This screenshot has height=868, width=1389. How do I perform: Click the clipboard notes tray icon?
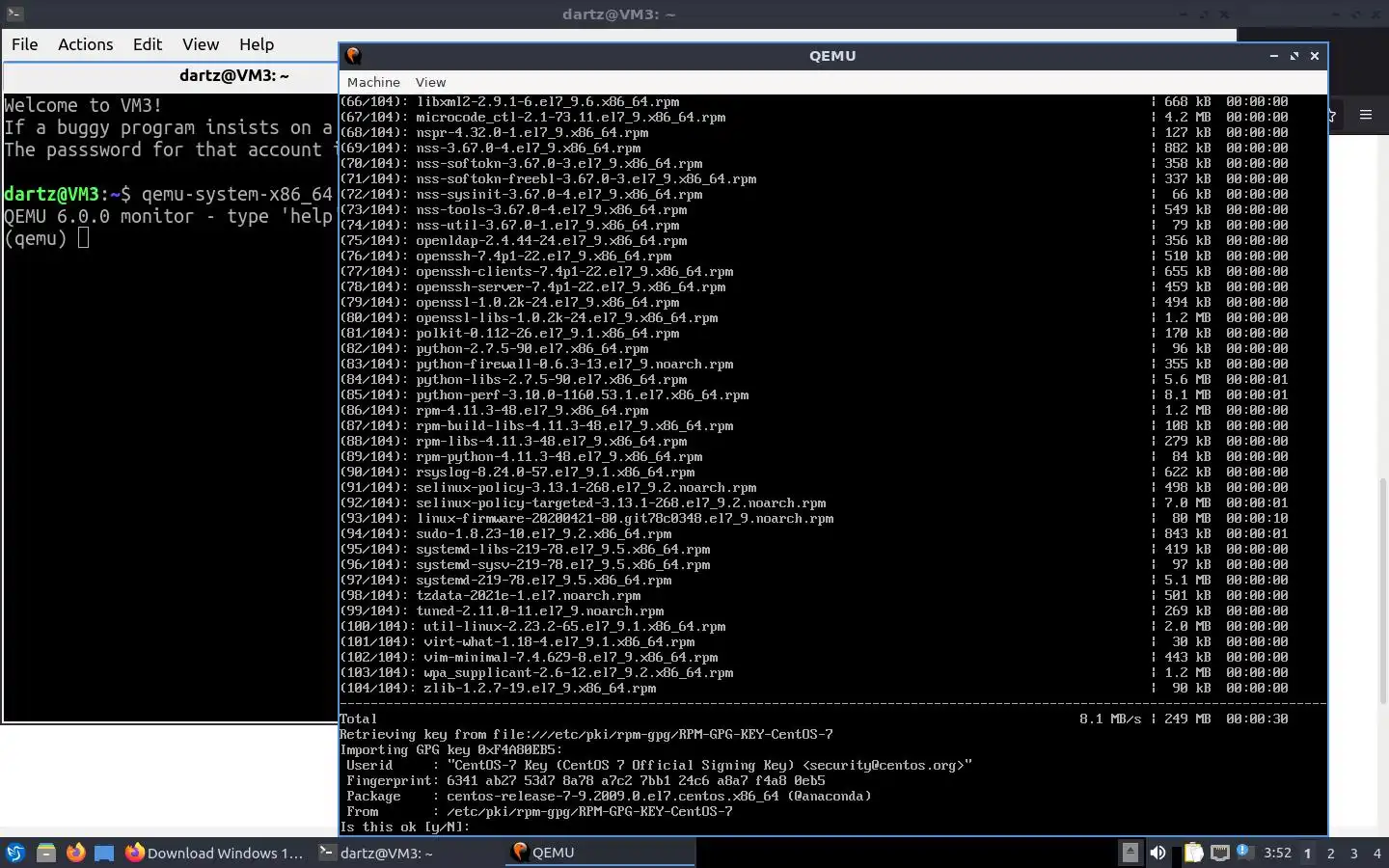point(1193,853)
